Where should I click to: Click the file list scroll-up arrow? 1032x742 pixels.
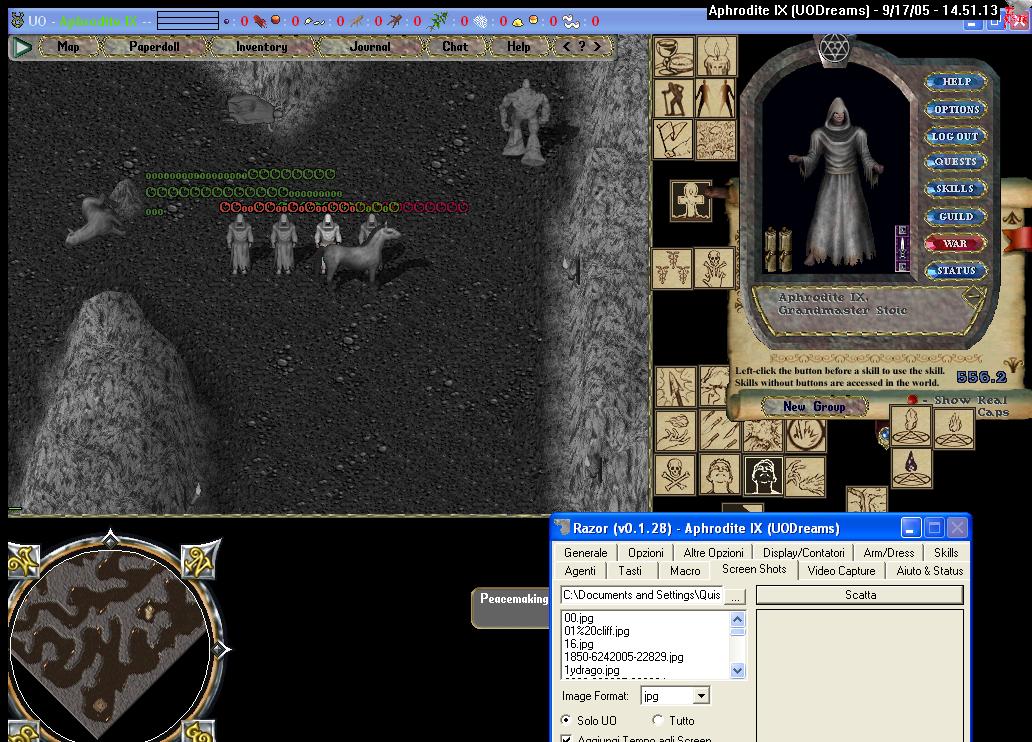pos(738,619)
